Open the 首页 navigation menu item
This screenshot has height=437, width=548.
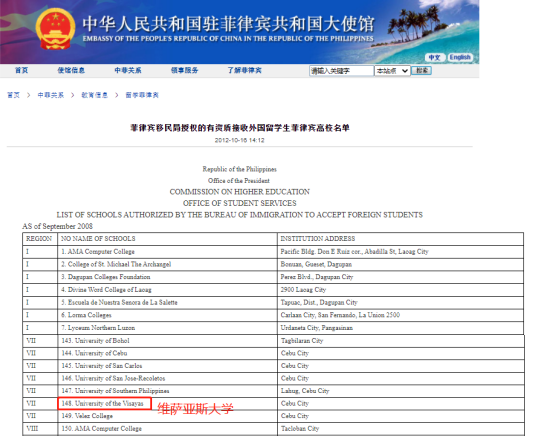tap(21, 70)
